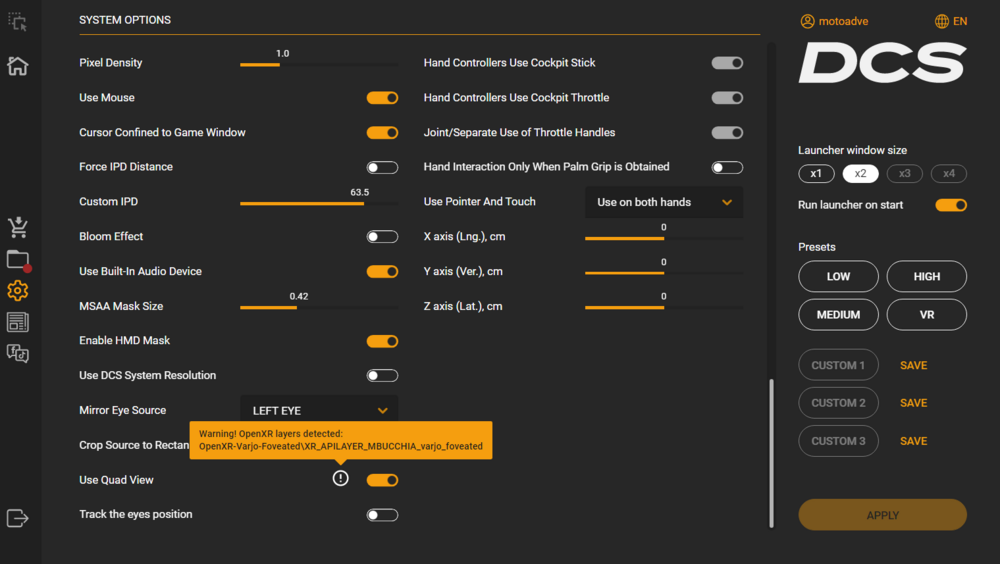The height and width of the screenshot is (564, 1000).
Task: Select launcher window size x1
Action: click(x=816, y=174)
